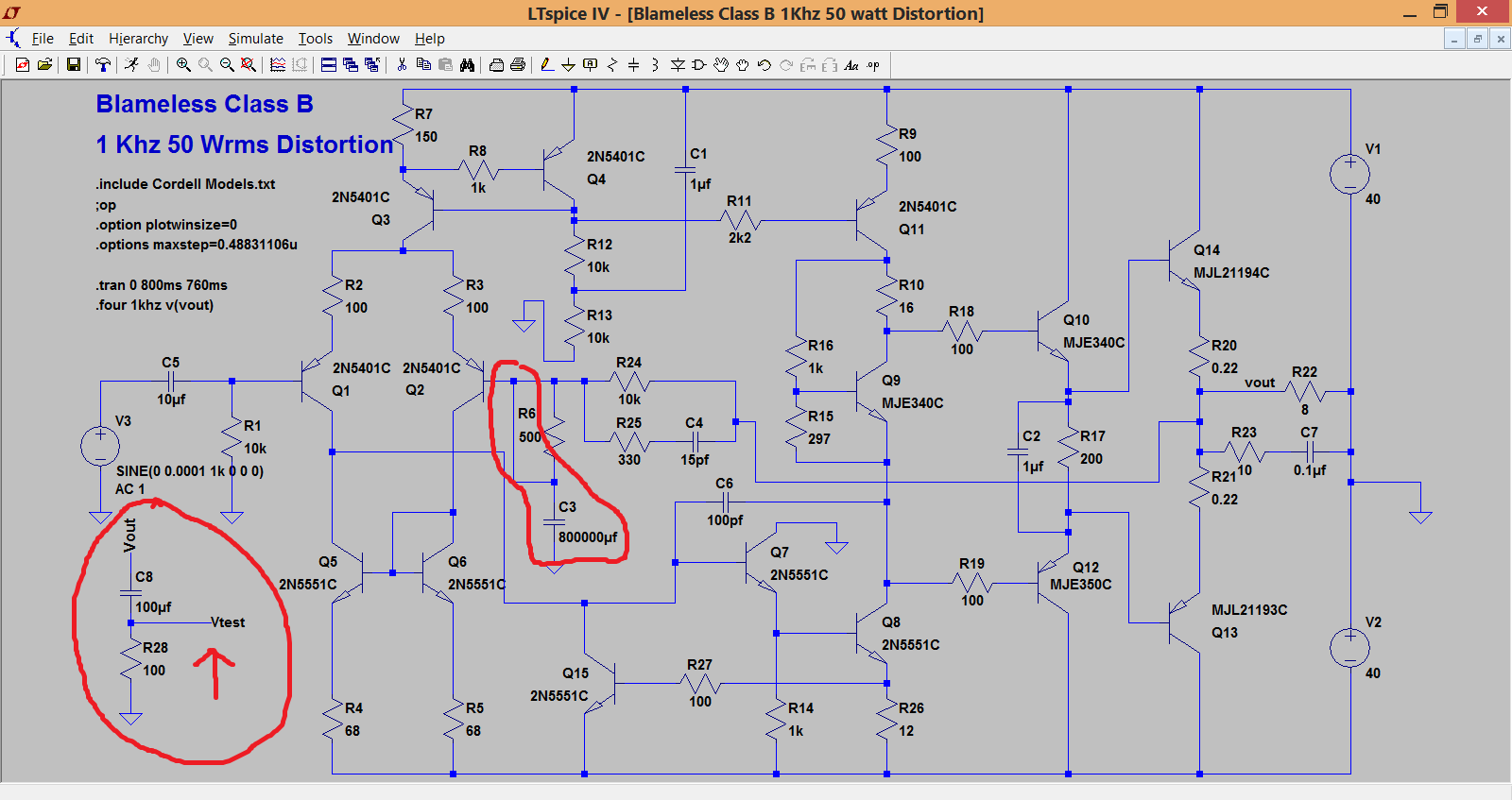Click the Zoom to Fit icon

tap(248, 65)
